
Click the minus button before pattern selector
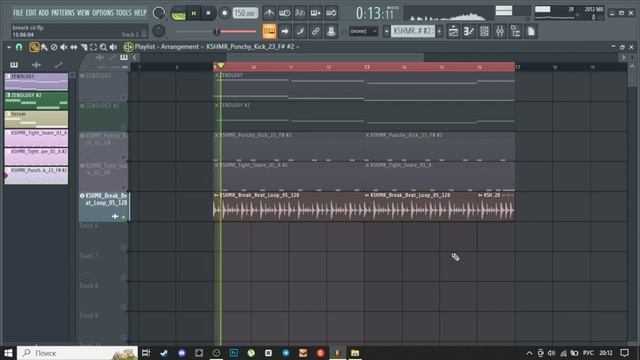(x=386, y=31)
